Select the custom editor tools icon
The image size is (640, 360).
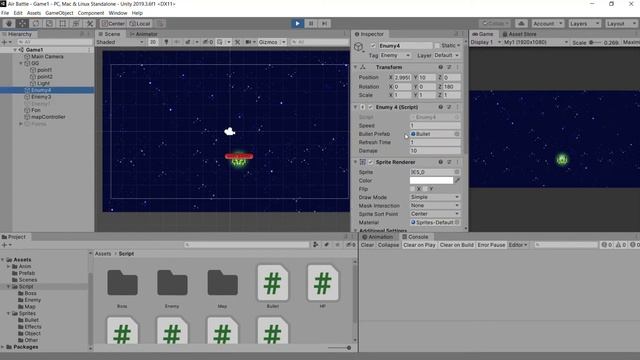pos(90,24)
